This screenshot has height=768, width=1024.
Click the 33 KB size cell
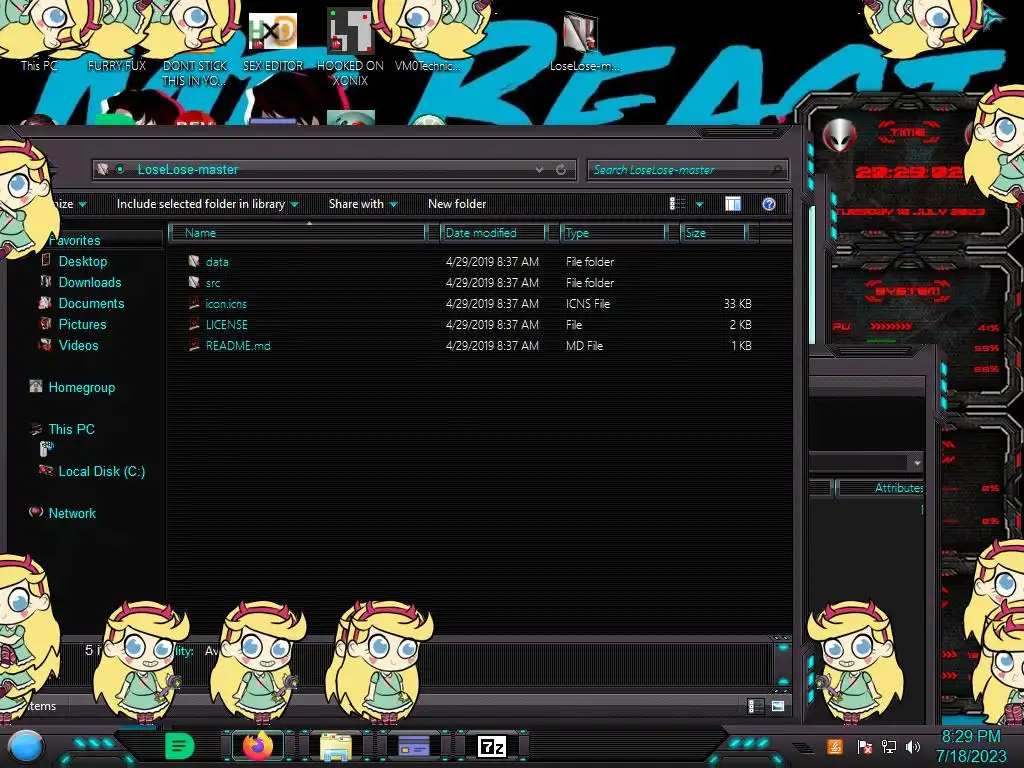coord(737,304)
